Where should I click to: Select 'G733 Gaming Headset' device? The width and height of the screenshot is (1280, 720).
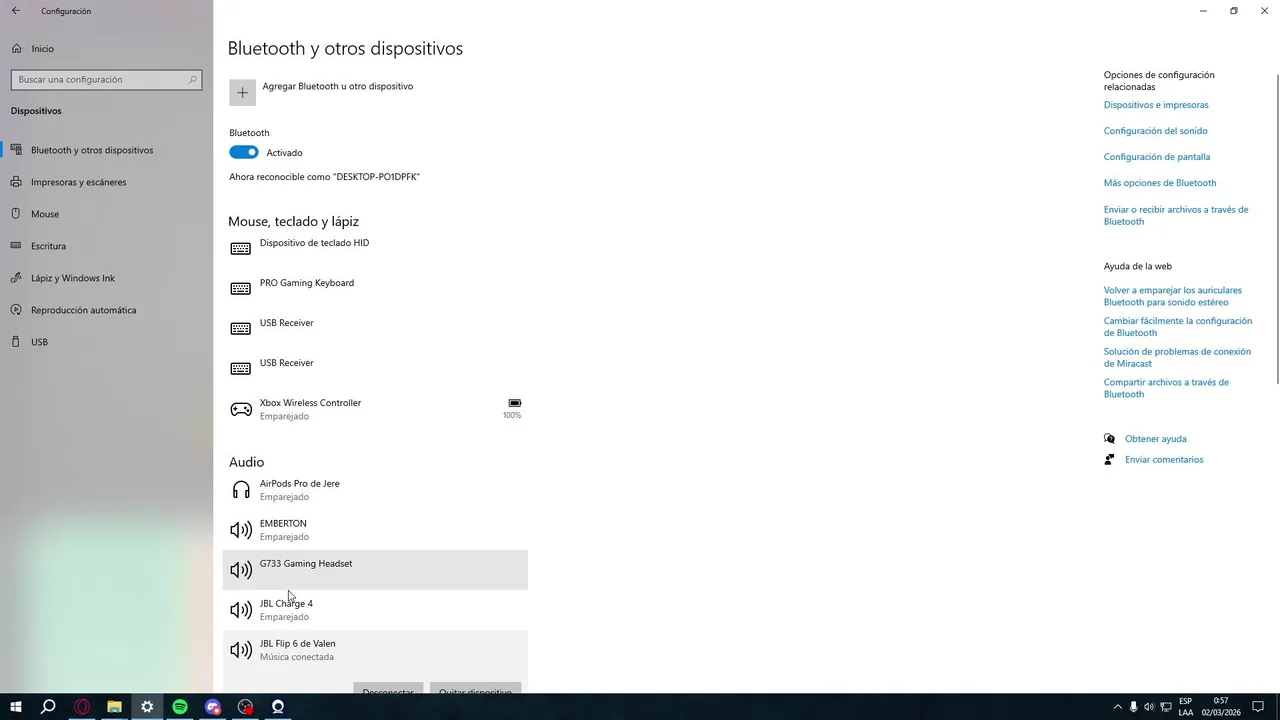tap(375, 570)
